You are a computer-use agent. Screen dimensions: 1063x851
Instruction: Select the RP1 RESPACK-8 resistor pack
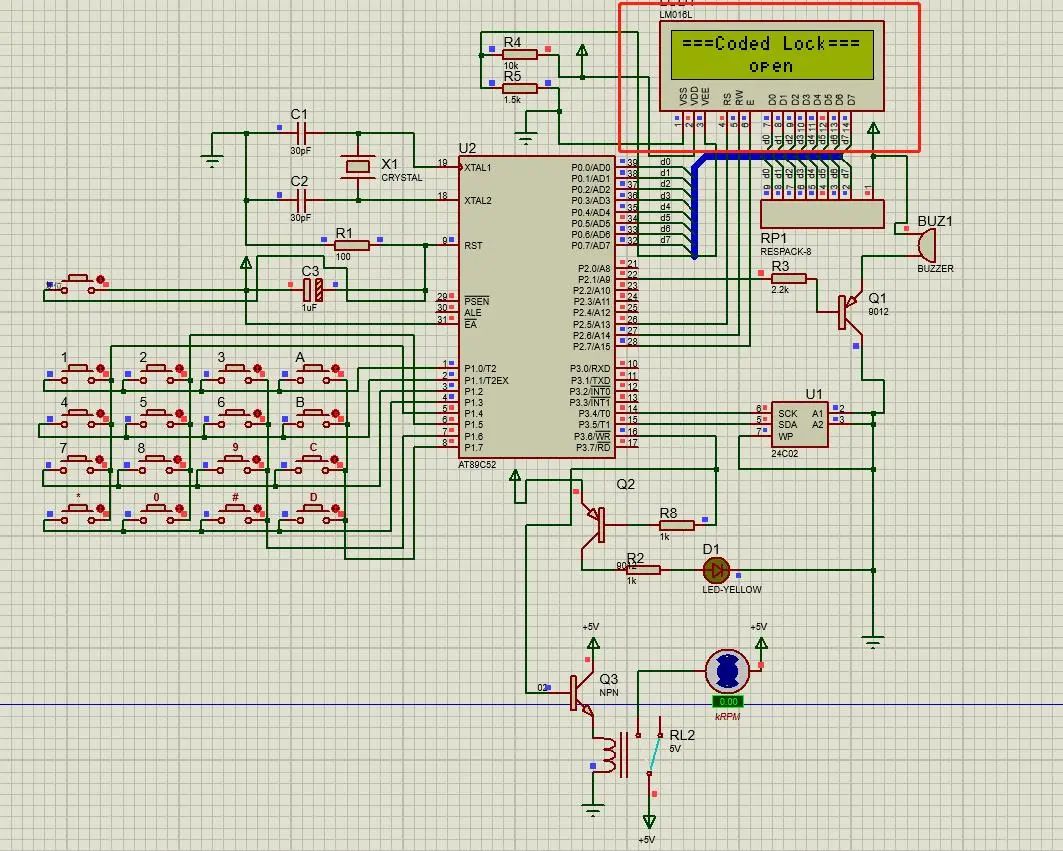point(822,214)
